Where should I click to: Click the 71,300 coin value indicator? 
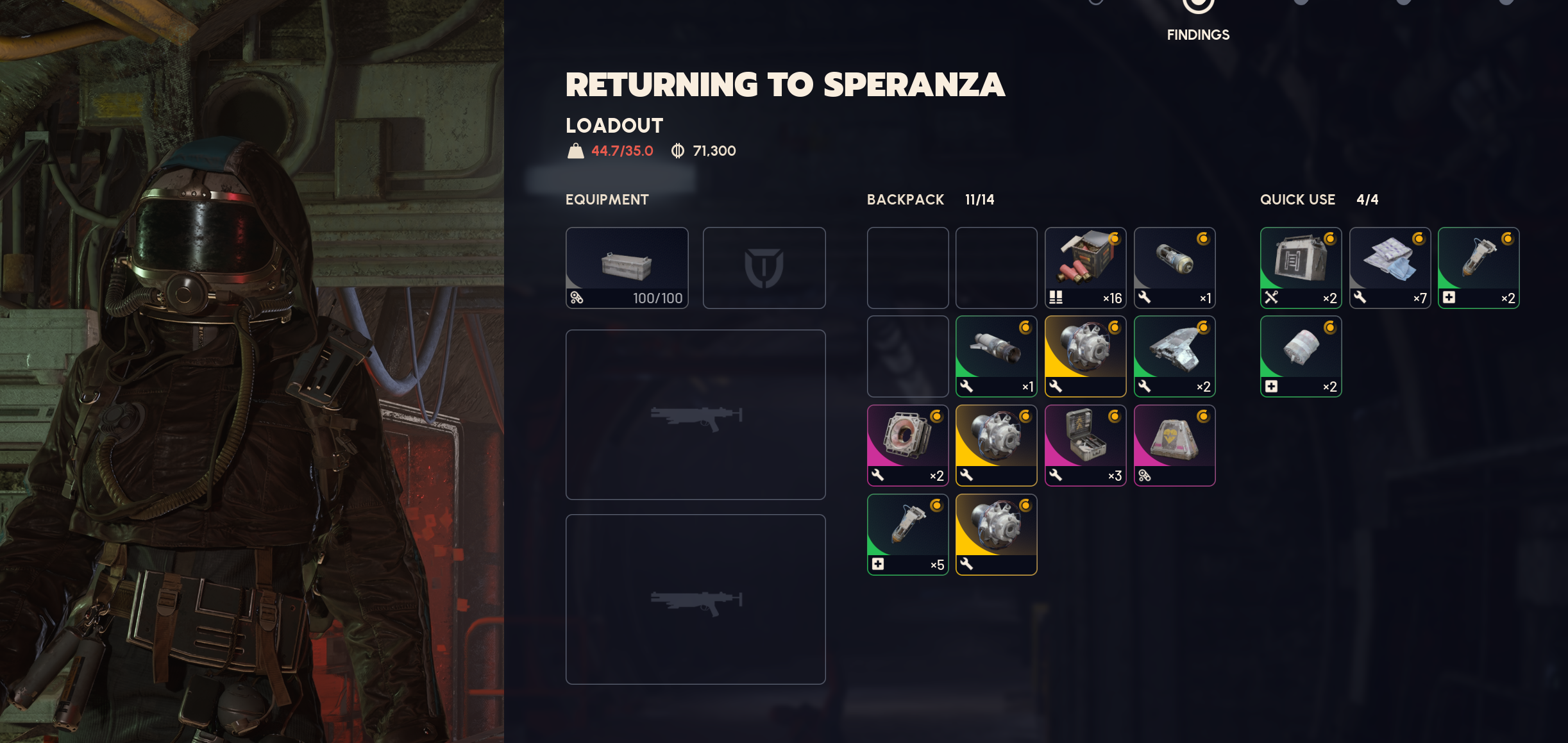(x=704, y=151)
